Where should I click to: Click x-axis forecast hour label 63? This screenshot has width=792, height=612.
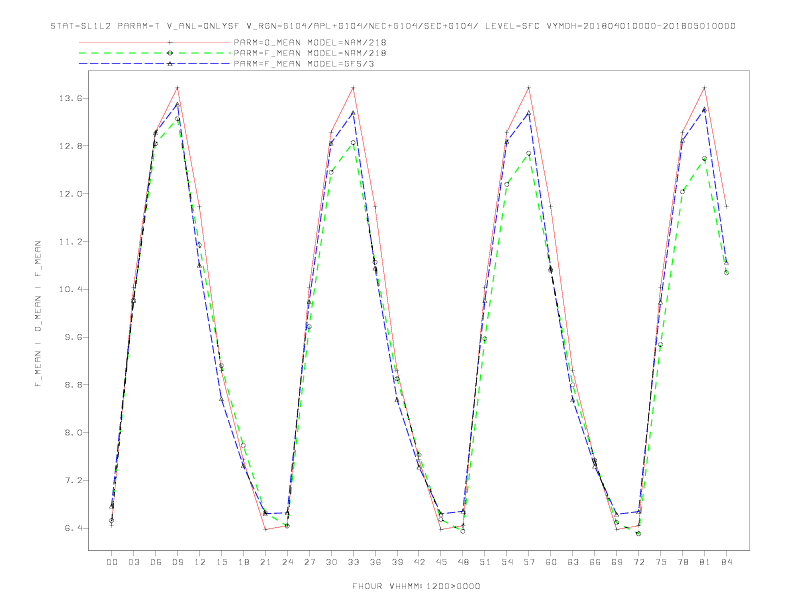573,562
